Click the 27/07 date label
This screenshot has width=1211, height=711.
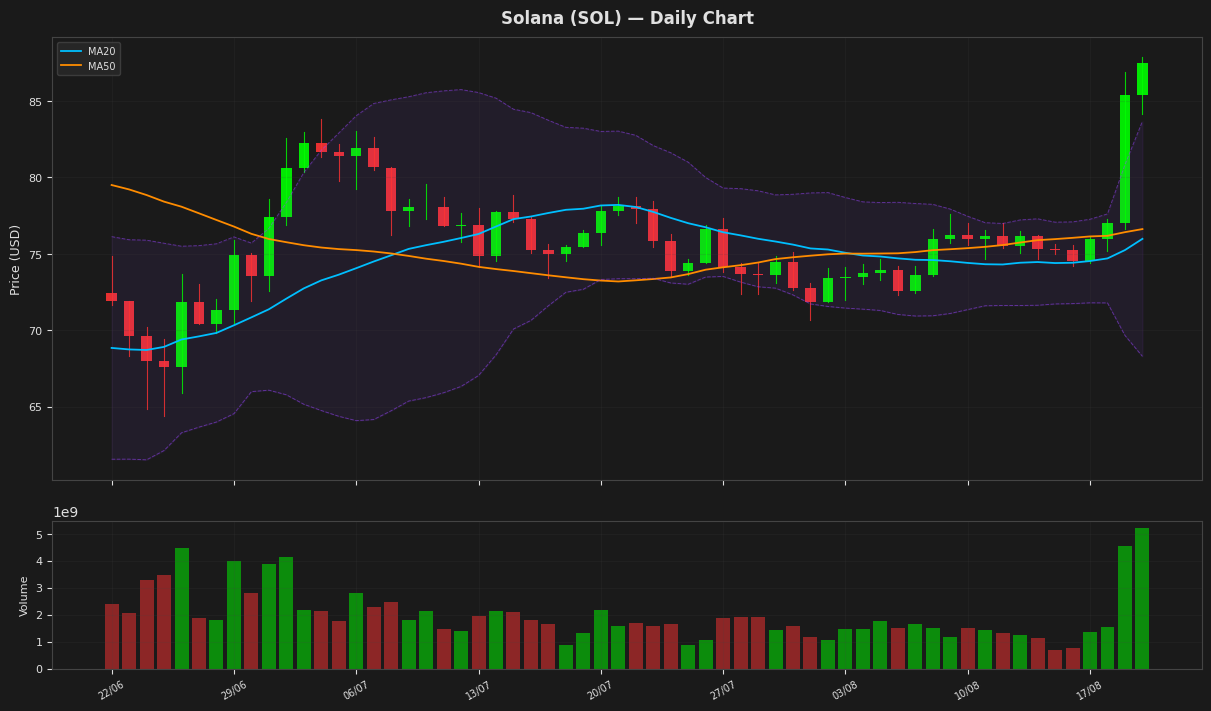tap(722, 690)
